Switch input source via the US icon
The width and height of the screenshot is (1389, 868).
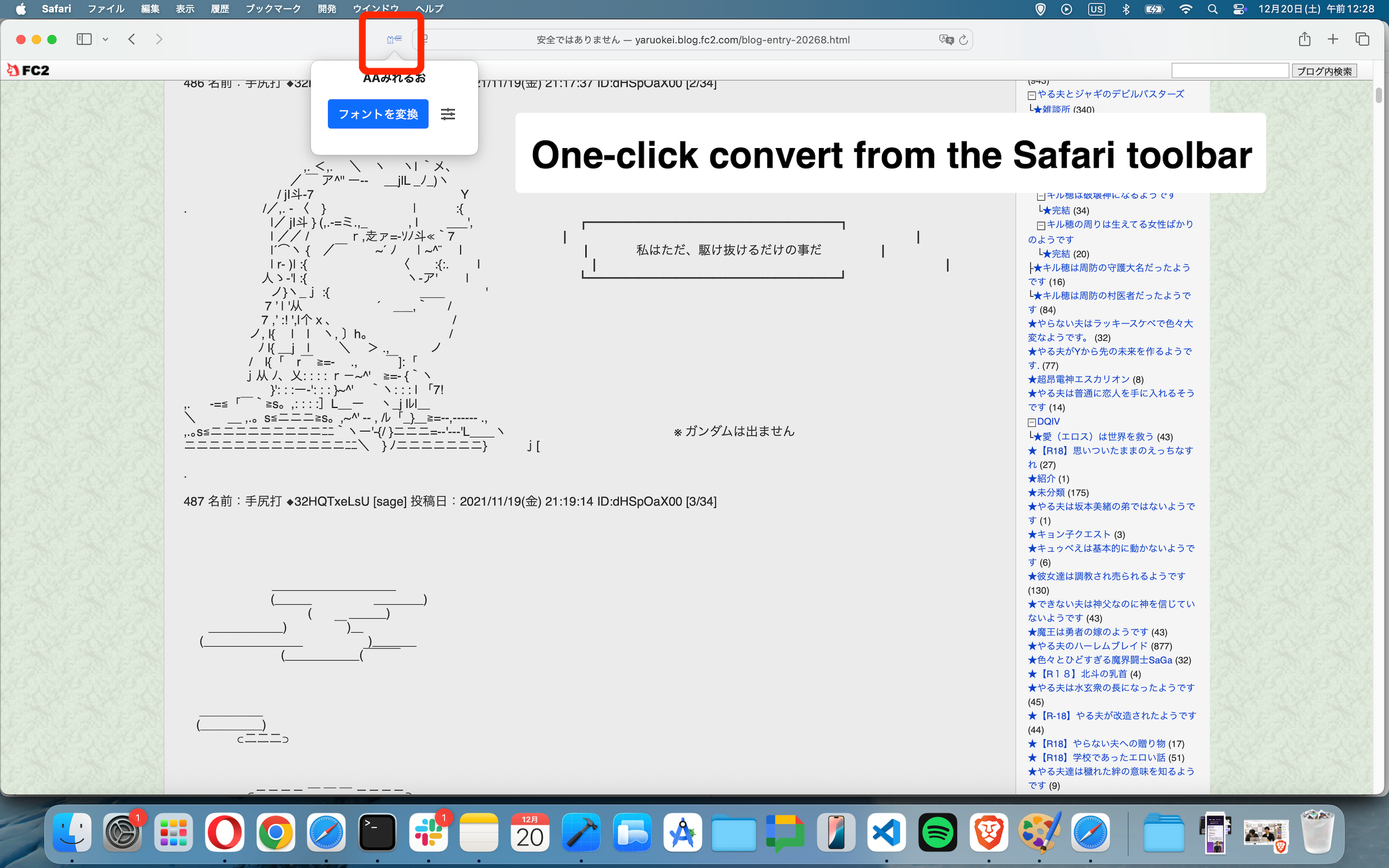pos(1096,9)
